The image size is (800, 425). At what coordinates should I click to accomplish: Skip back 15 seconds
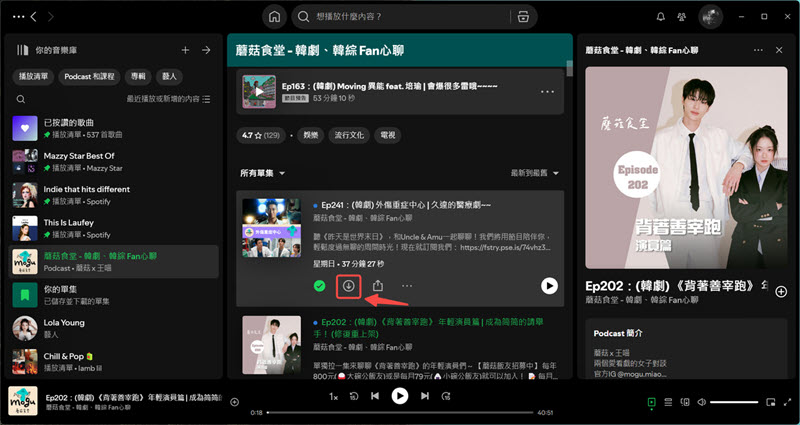coord(354,396)
